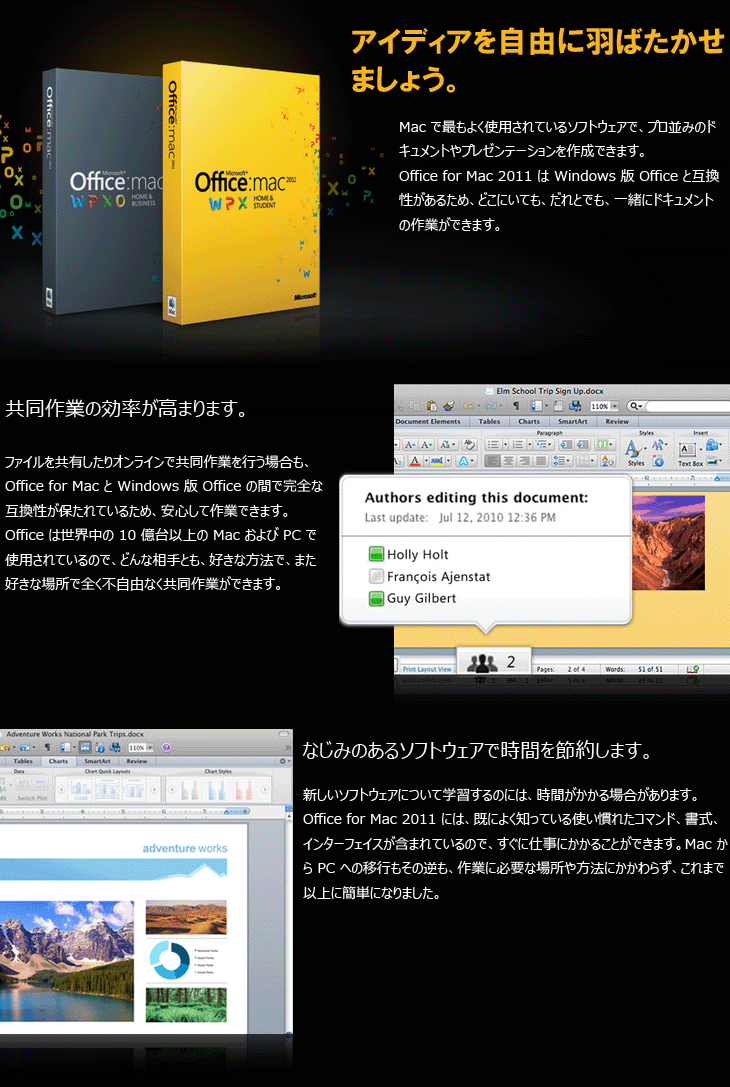Viewport: 730px width, 1087px height.
Task: Open SmartArt tab in Adventure Works window
Action: tap(97, 761)
